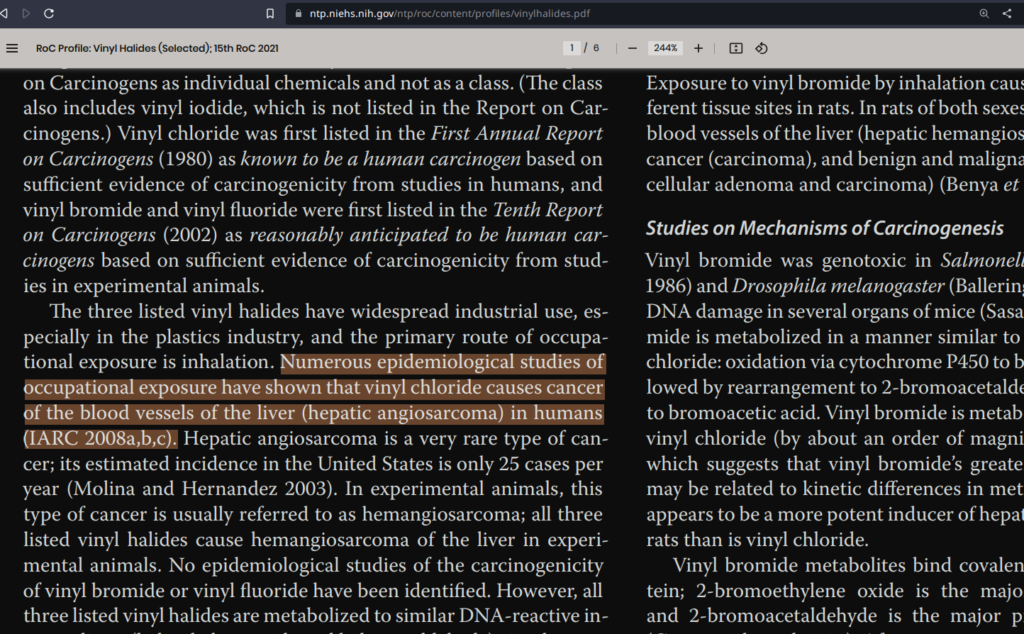The width and height of the screenshot is (1024, 634).
Task: Click the words 'United States'
Action: tap(375, 464)
